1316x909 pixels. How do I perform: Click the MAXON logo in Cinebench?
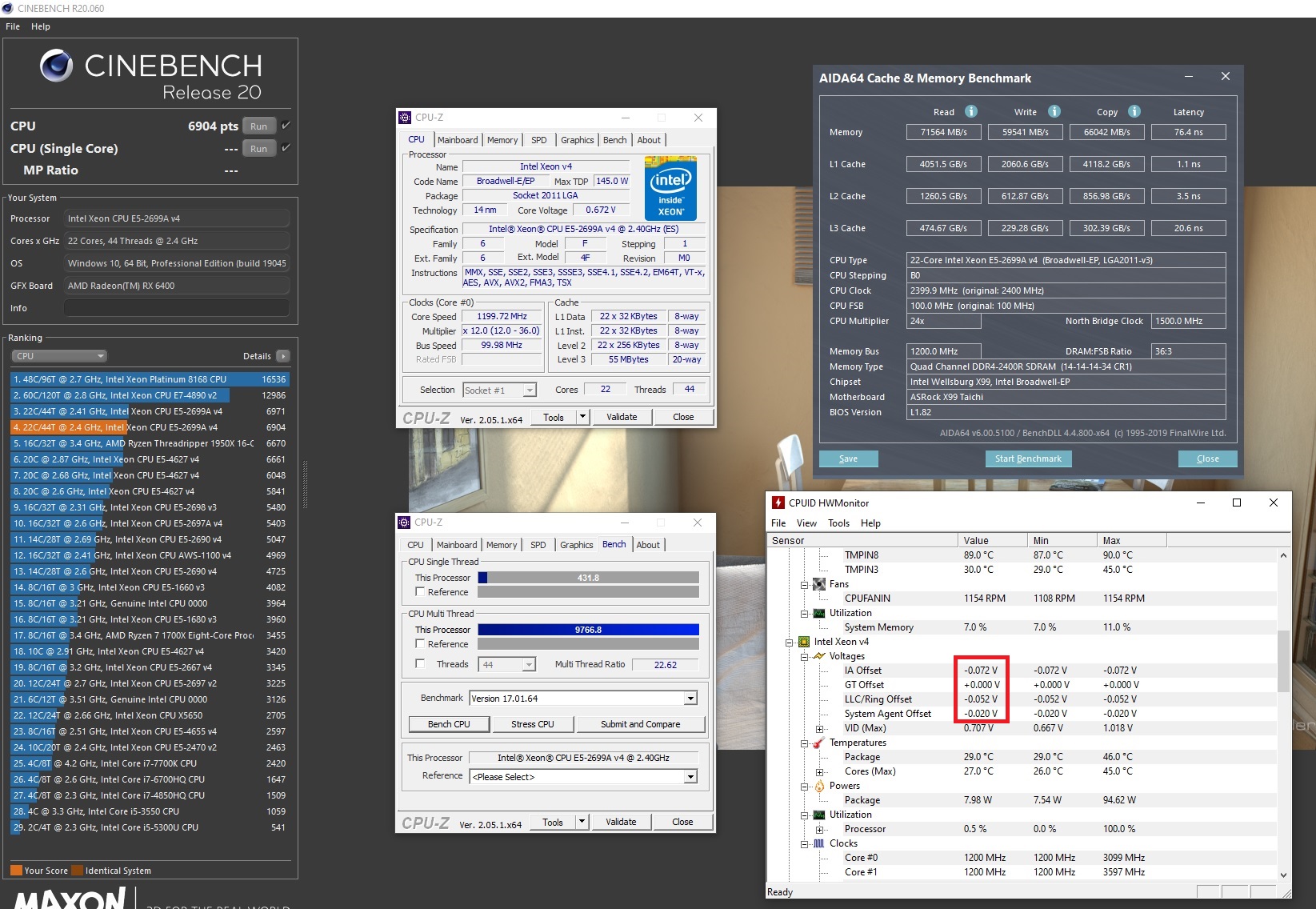[70, 899]
